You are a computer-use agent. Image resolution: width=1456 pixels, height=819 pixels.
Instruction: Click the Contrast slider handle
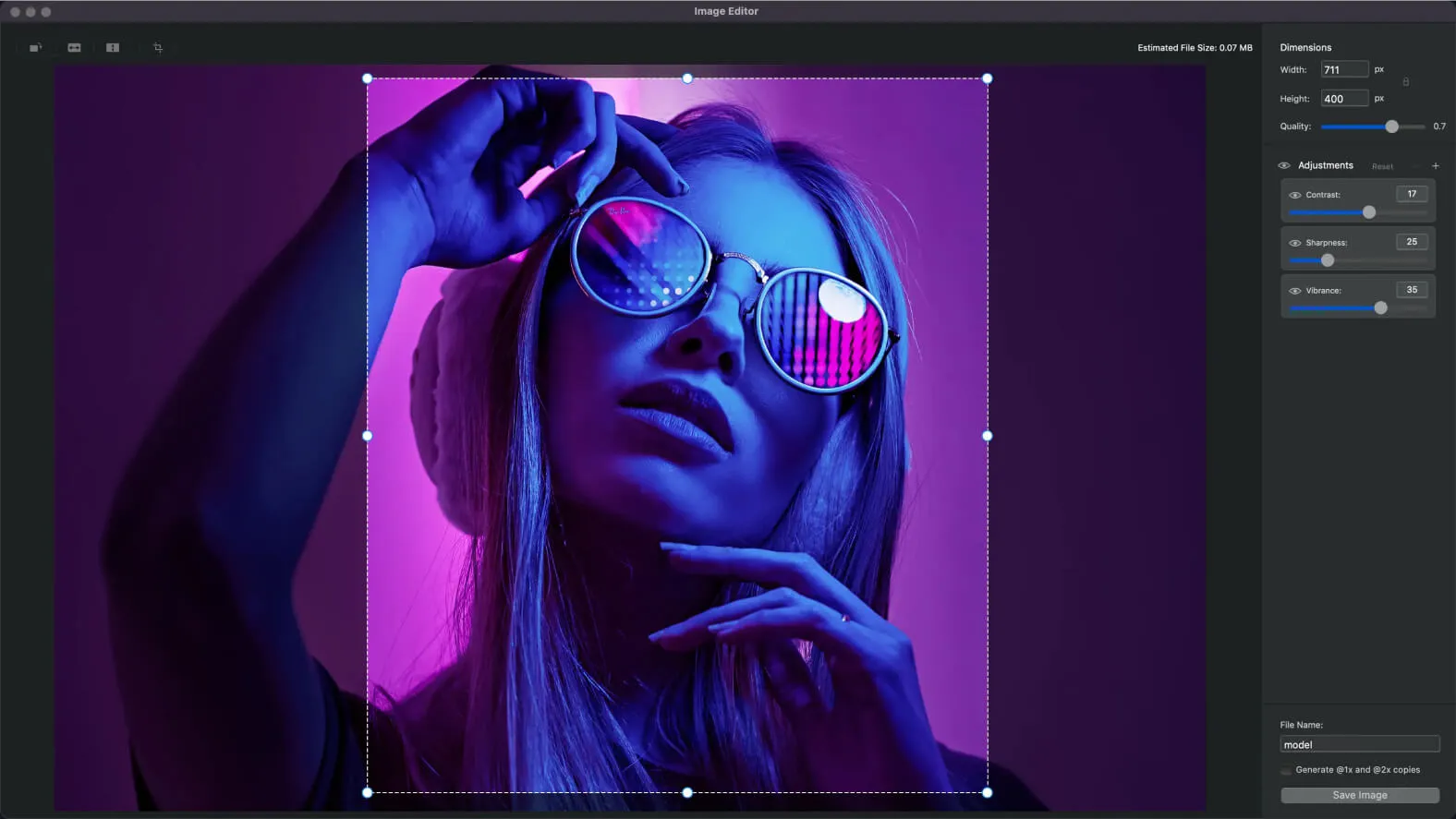click(x=1369, y=212)
